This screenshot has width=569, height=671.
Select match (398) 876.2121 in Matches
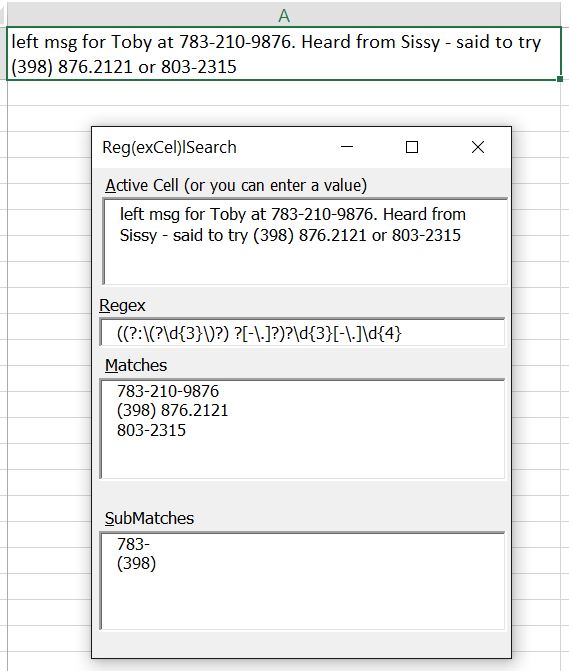(x=173, y=410)
